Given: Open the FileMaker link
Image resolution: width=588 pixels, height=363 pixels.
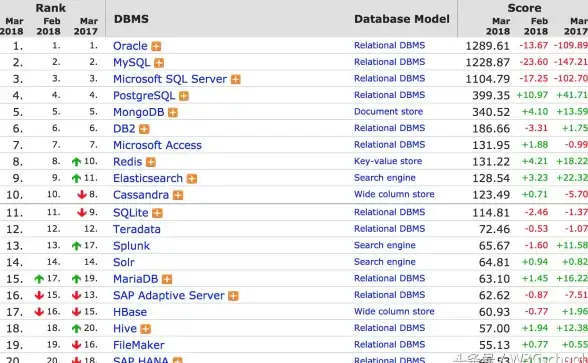Looking at the screenshot, I should click(x=139, y=345).
